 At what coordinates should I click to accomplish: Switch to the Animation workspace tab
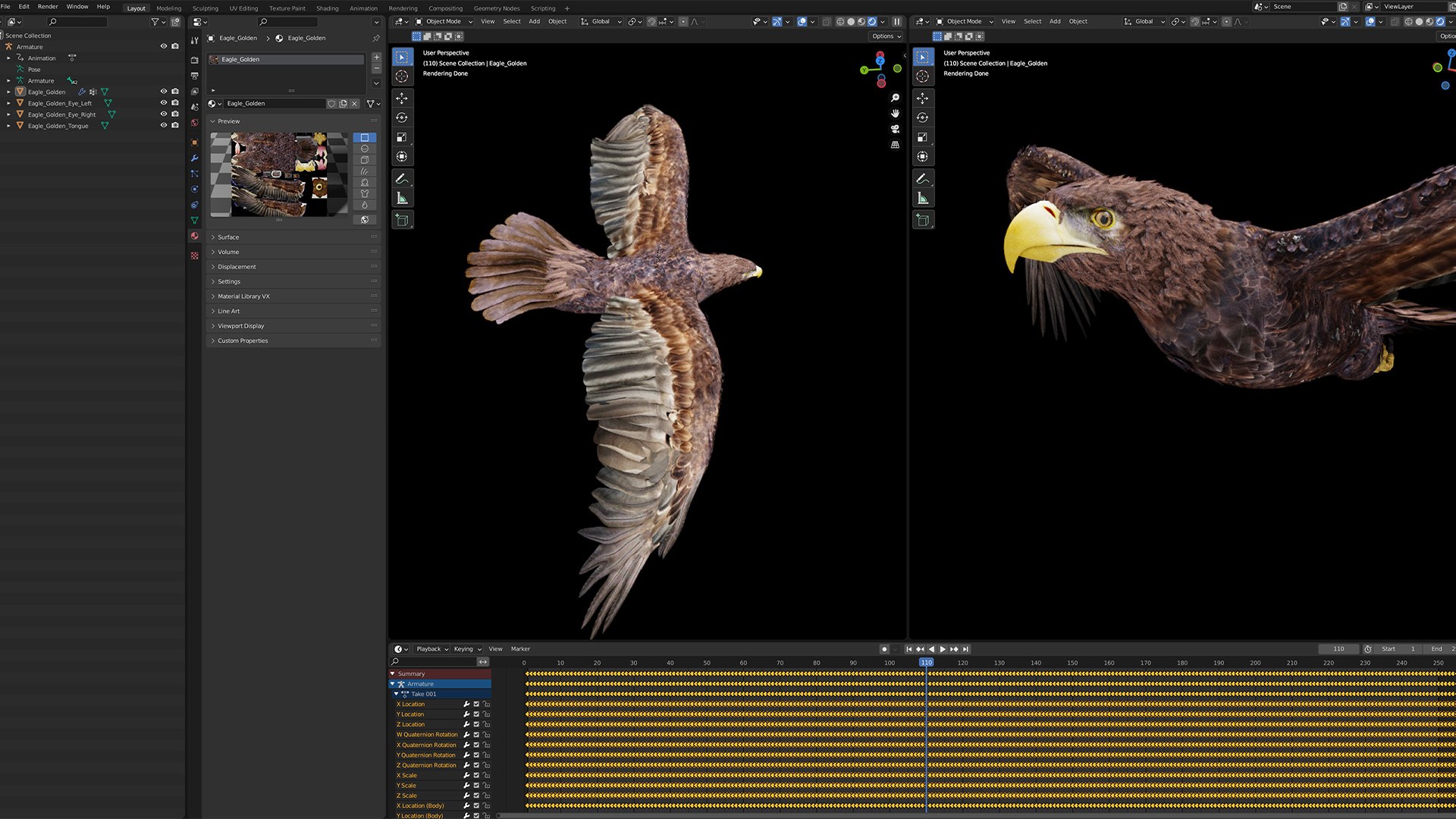pyautogui.click(x=363, y=8)
